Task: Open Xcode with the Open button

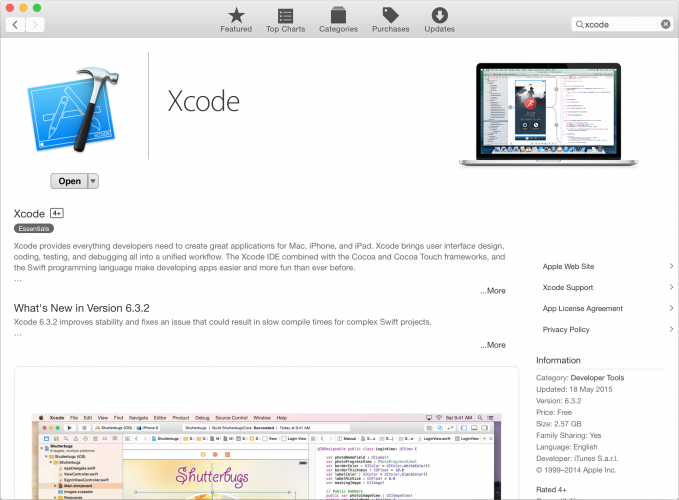Action: [69, 181]
